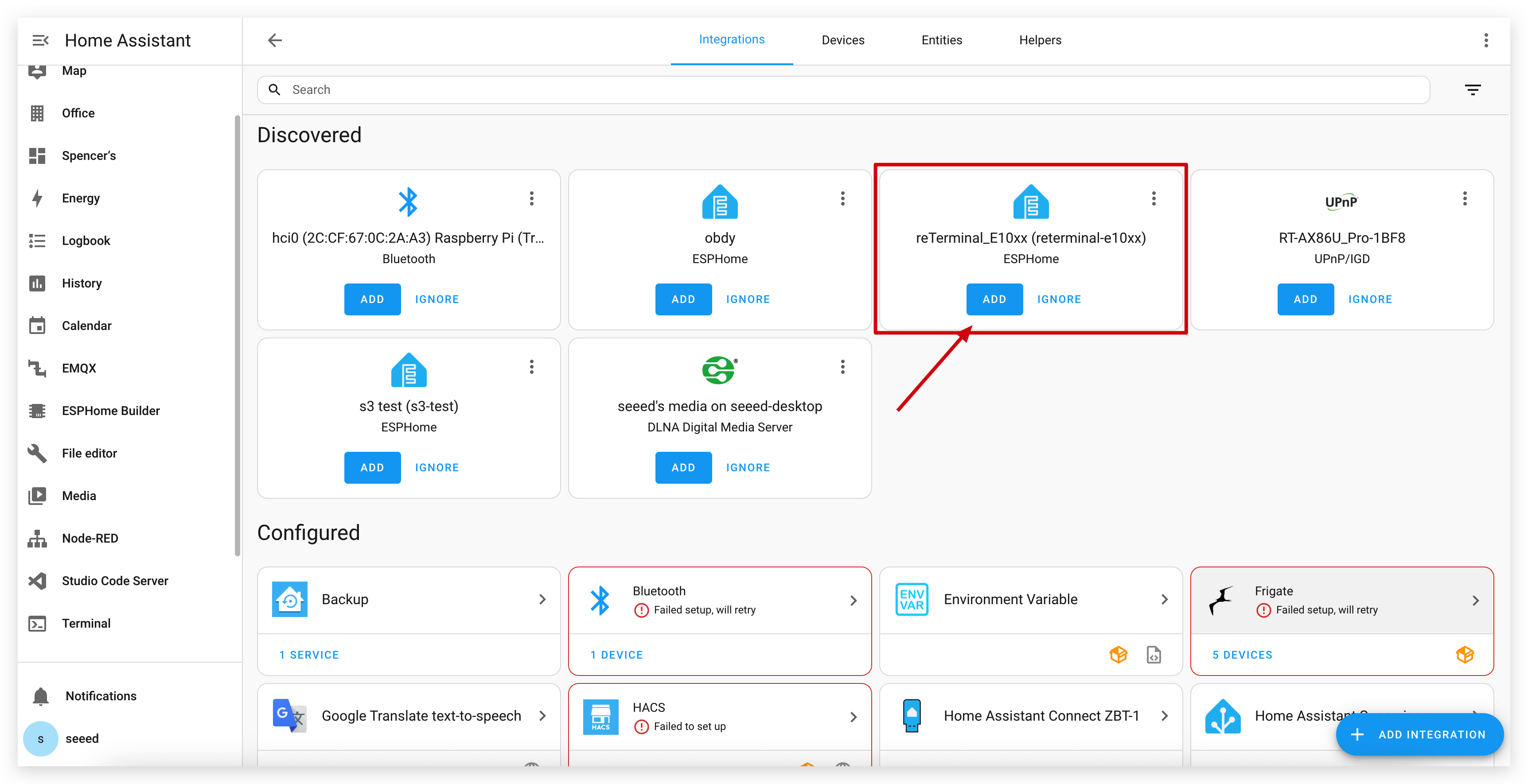Open the three-dot menu on the obdy card

(842, 199)
